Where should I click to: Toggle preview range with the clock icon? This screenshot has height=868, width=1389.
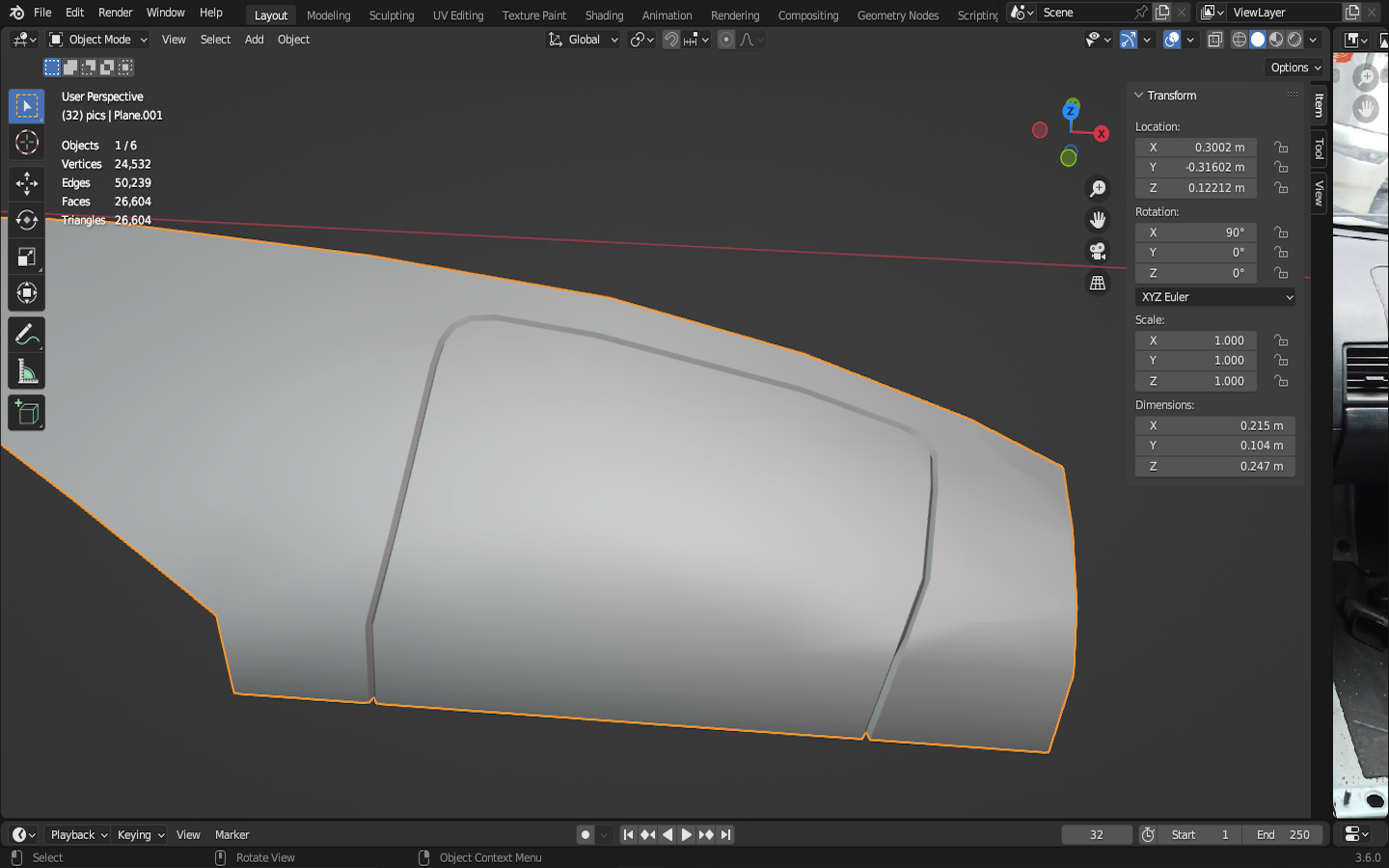click(x=1148, y=835)
